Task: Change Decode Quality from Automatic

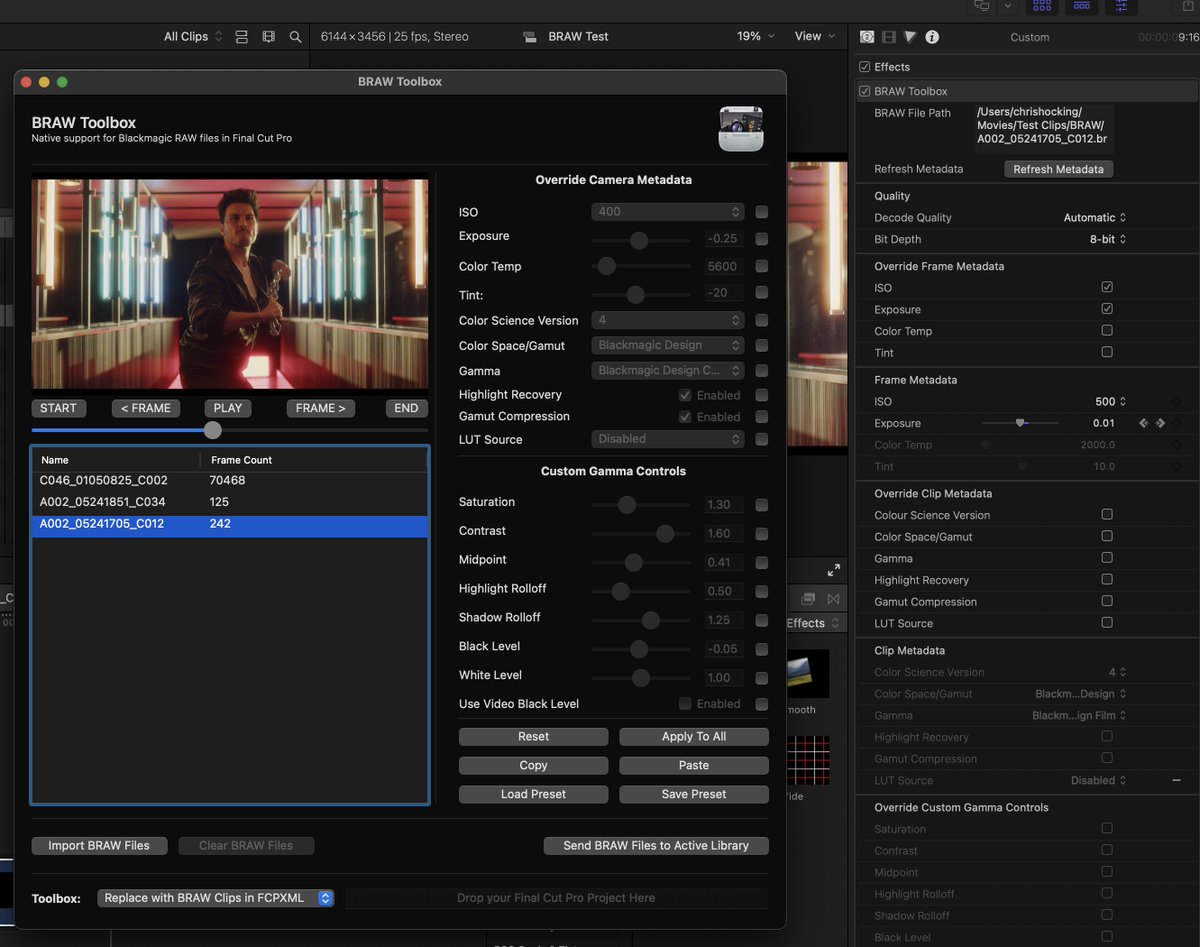Action: [1095, 217]
